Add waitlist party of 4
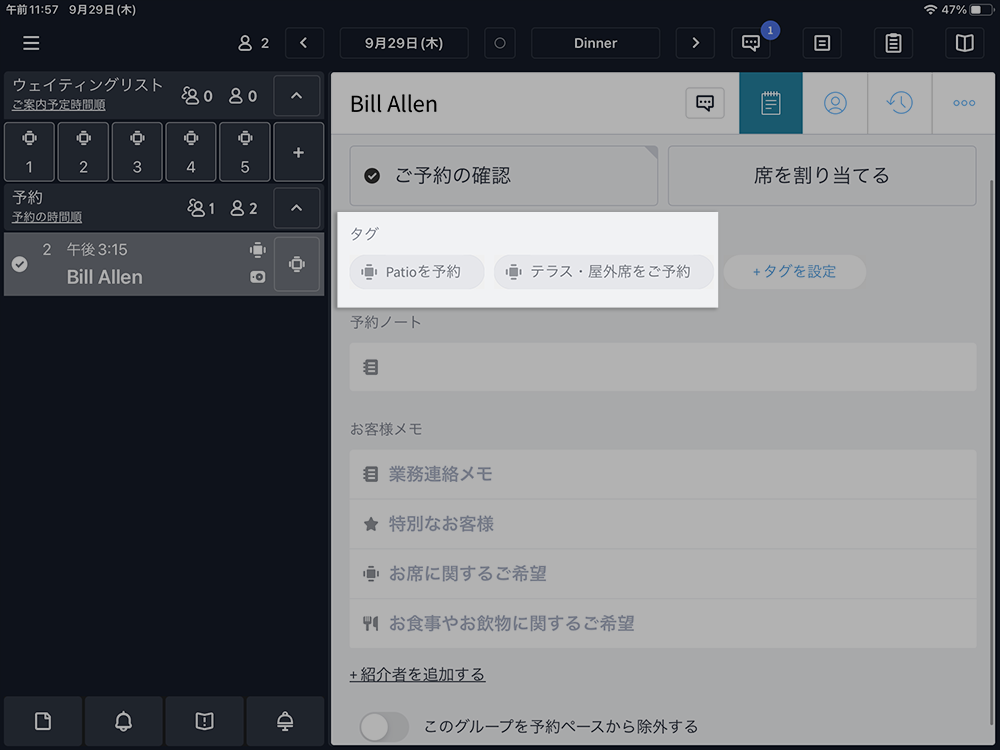Screen dimensions: 1000x750 191,152
